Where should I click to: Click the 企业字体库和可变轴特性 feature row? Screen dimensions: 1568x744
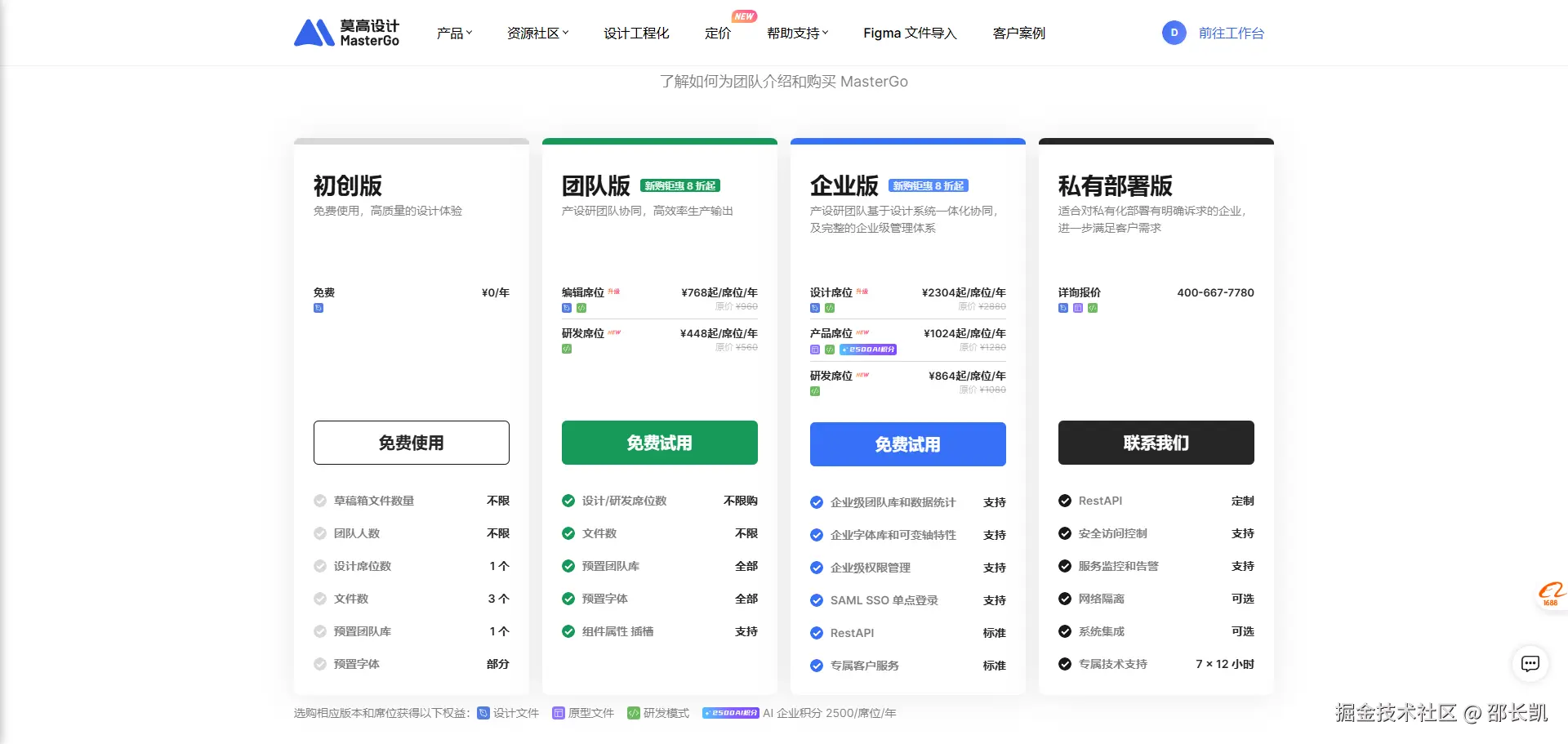point(908,535)
